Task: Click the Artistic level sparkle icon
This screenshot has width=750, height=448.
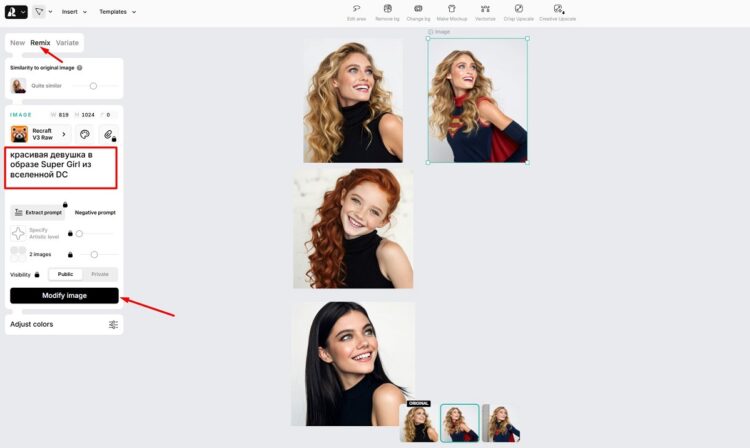Action: click(18, 233)
